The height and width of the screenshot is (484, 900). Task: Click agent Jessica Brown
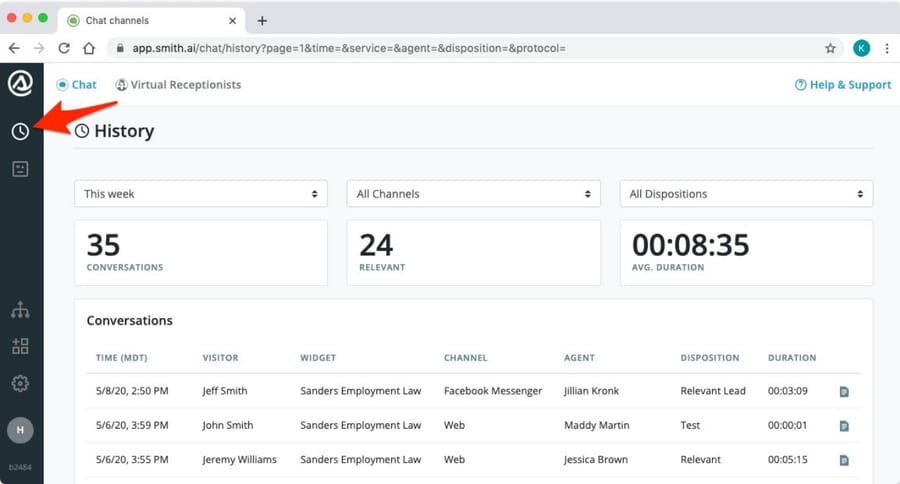pos(596,460)
